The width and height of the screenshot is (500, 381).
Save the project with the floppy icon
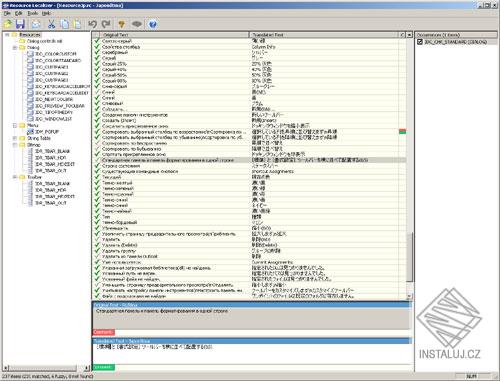pyautogui.click(x=20, y=24)
